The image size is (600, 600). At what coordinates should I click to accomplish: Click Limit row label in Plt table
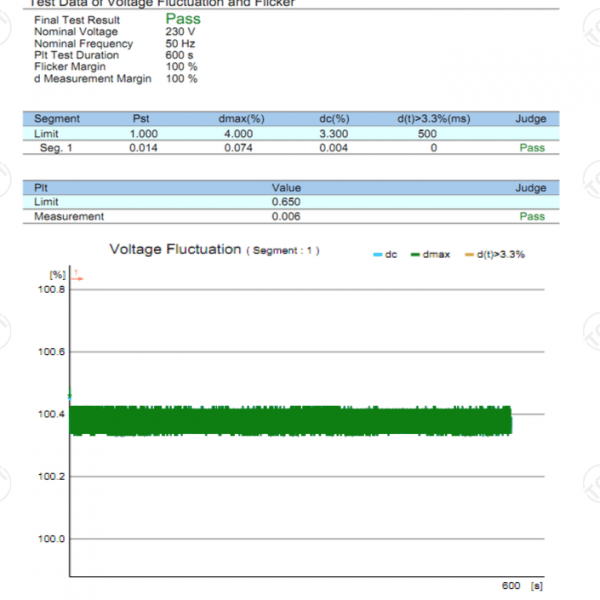pos(46,202)
